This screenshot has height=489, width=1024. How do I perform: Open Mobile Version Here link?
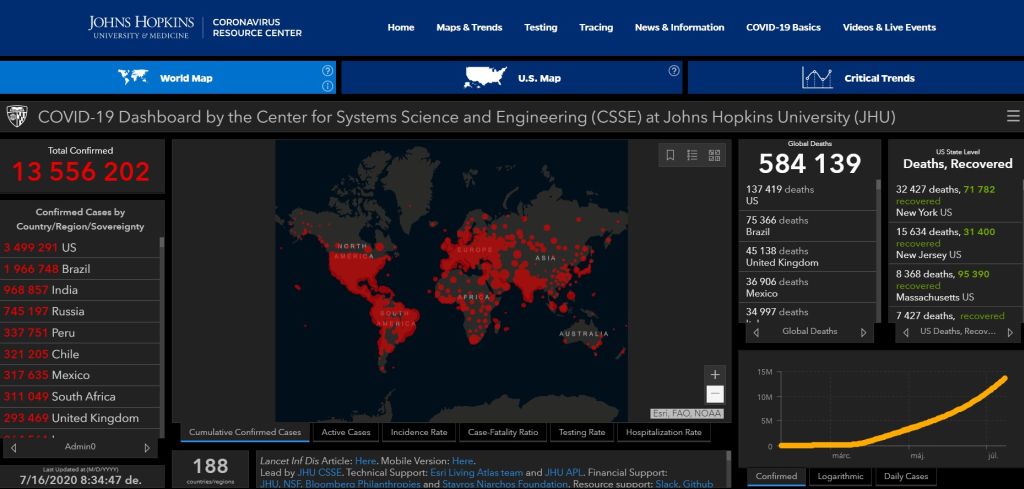462,462
